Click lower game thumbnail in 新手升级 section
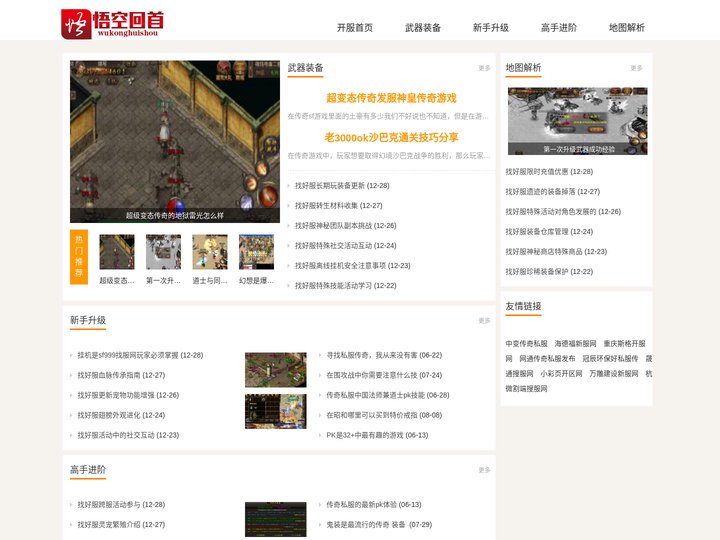Screen dimensions: 720x540 coord(276,411)
